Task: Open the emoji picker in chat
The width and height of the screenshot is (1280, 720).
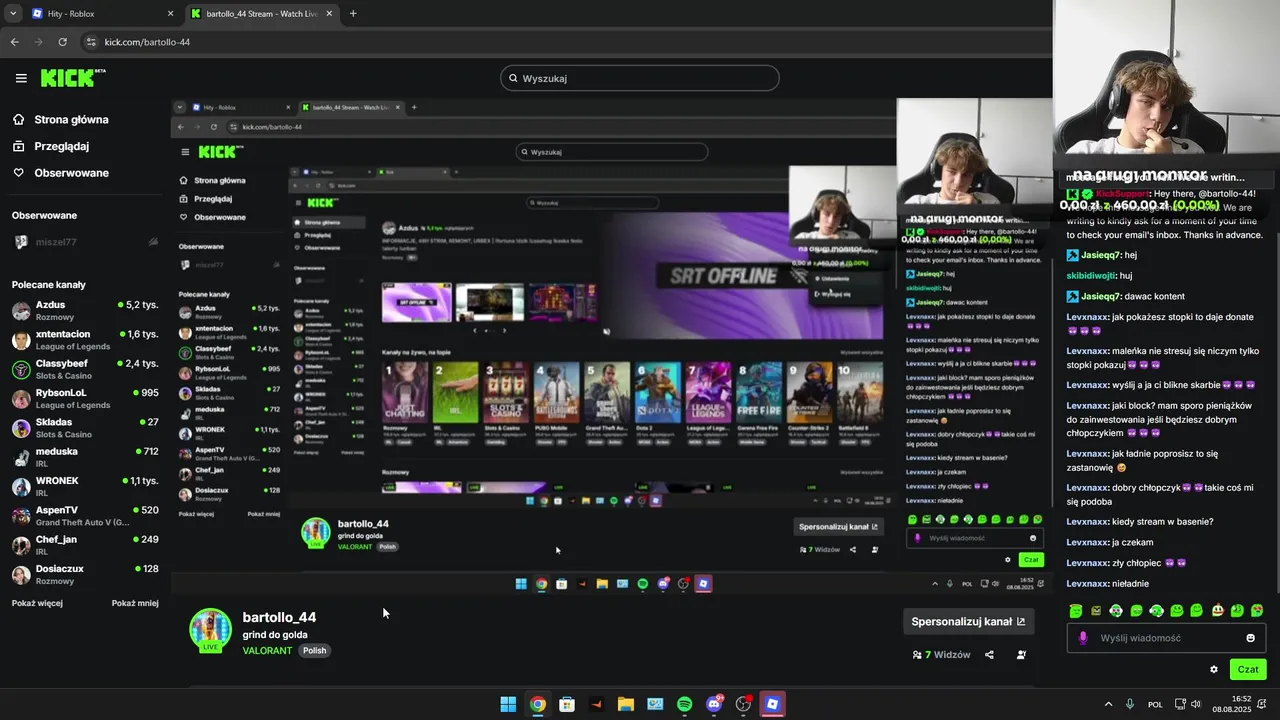Action: 1250,638
